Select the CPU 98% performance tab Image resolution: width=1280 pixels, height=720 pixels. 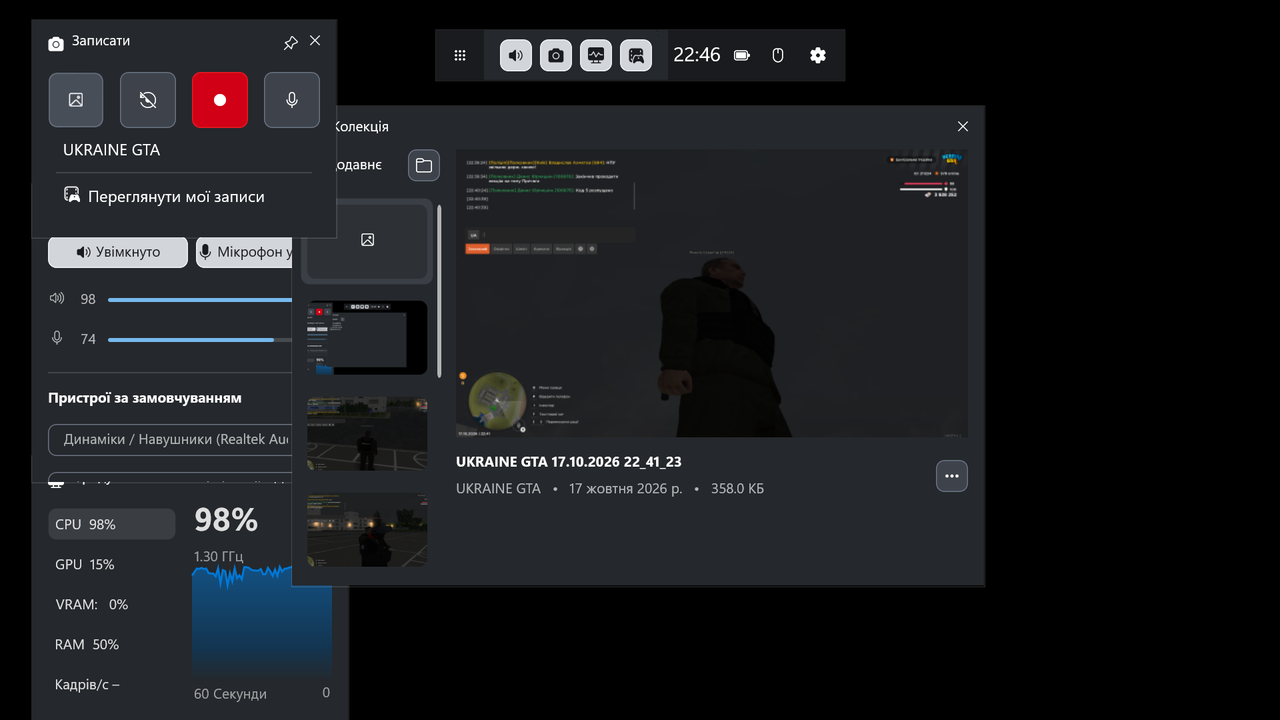pos(112,524)
